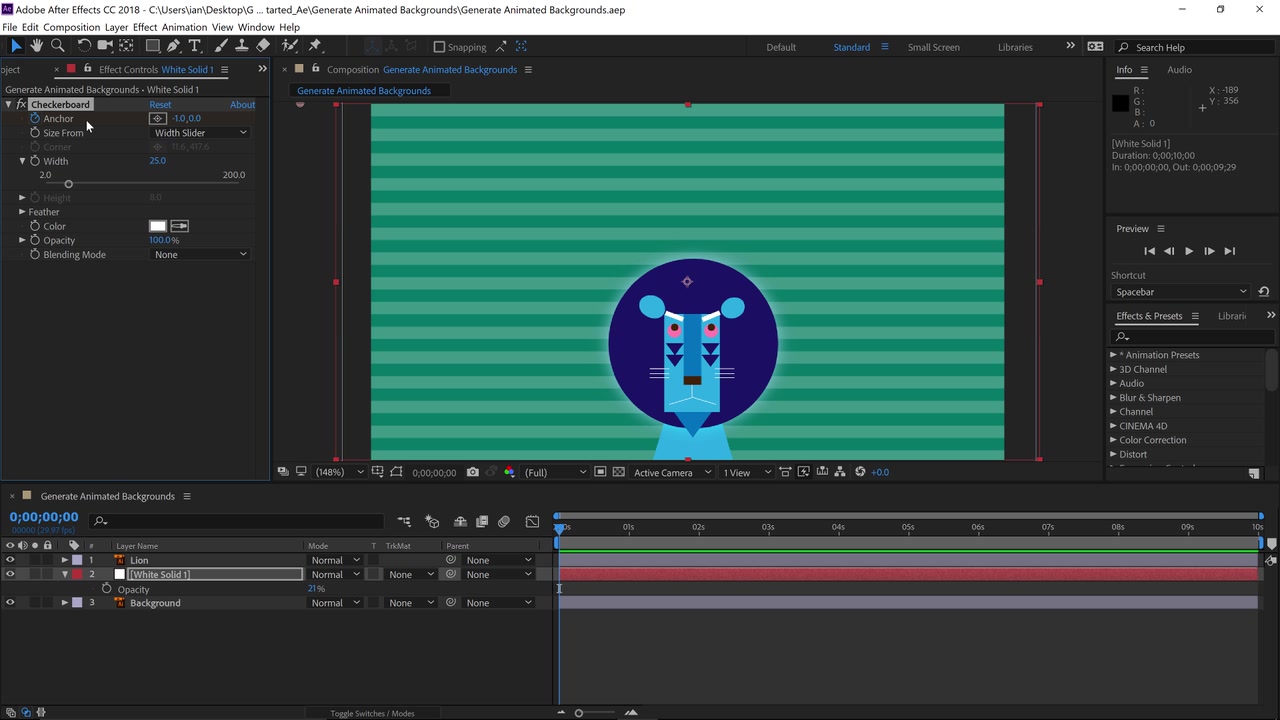1280x720 pixels.
Task: Open the Composition menu
Action: point(71,27)
